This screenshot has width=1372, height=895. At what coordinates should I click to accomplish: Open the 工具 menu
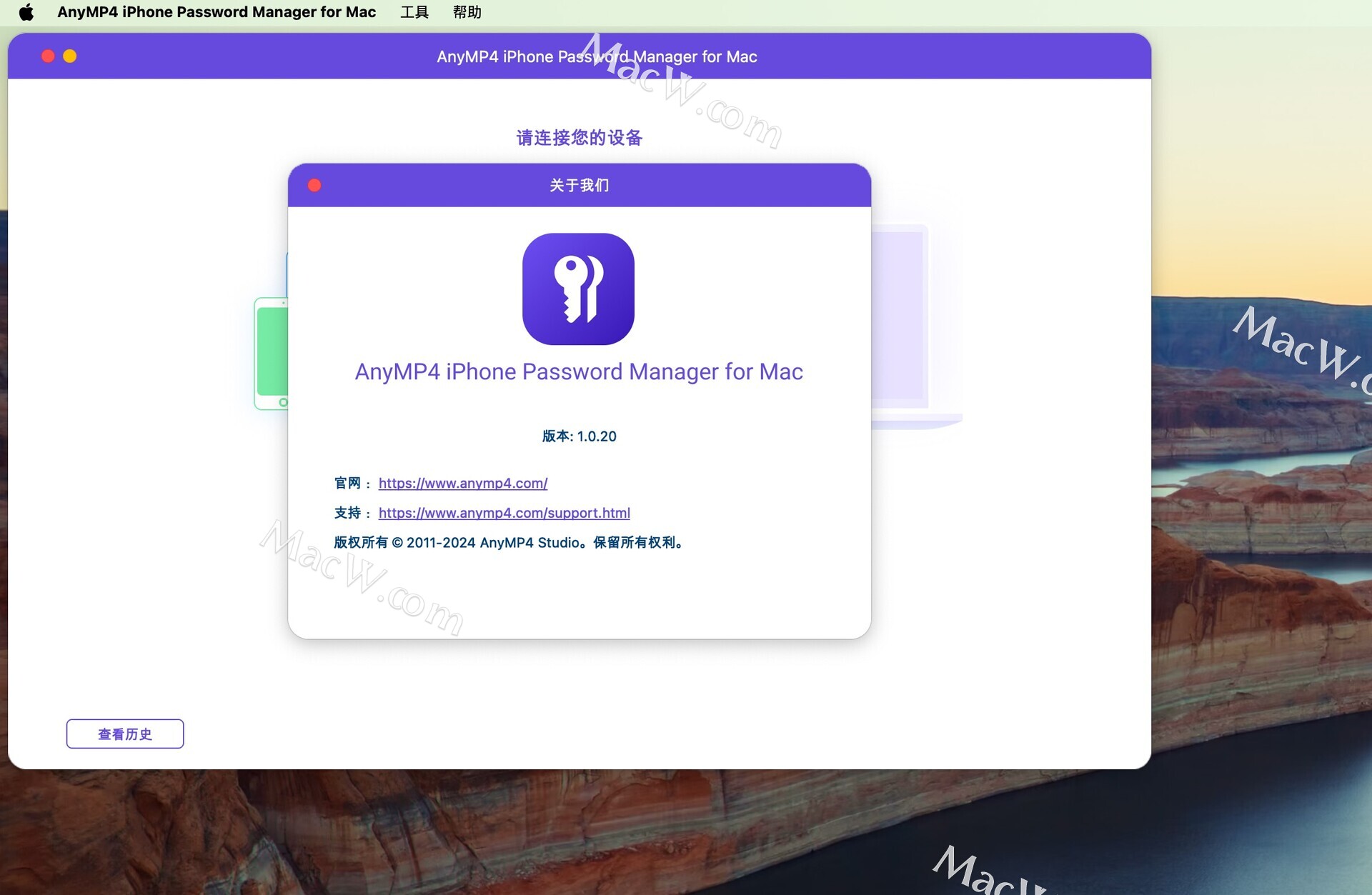point(414,12)
